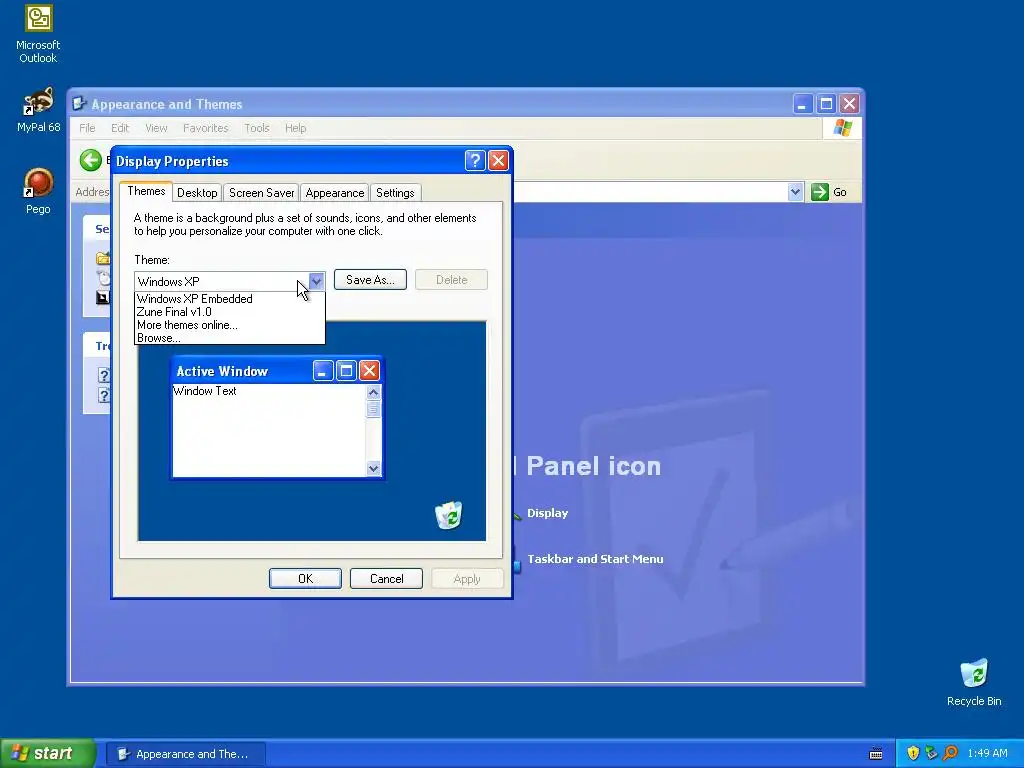Open the Favorites menu
Screen dimensions: 1024x768
coord(206,128)
